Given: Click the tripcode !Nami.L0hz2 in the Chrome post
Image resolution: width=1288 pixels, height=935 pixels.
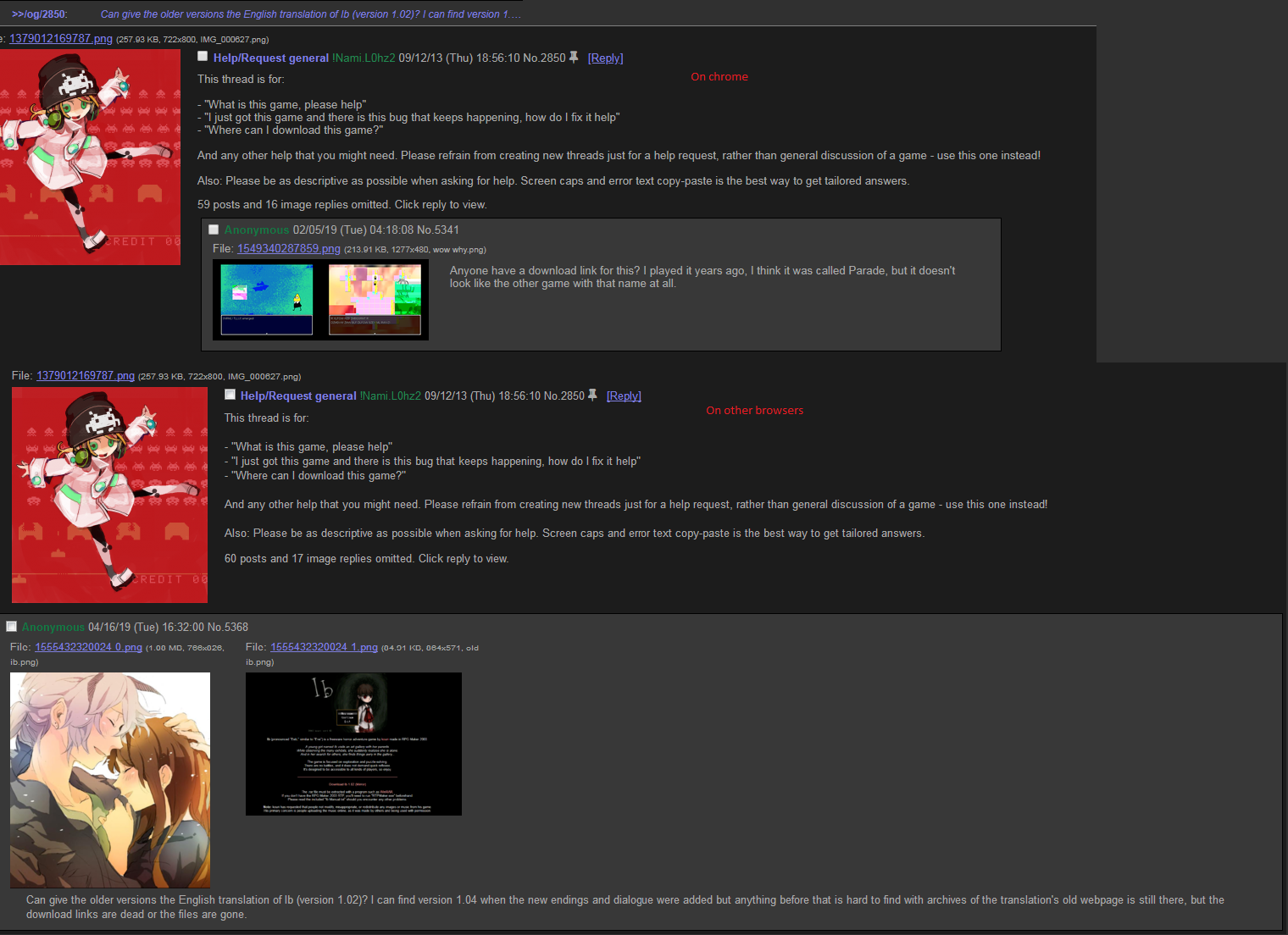Looking at the screenshot, I should (364, 58).
